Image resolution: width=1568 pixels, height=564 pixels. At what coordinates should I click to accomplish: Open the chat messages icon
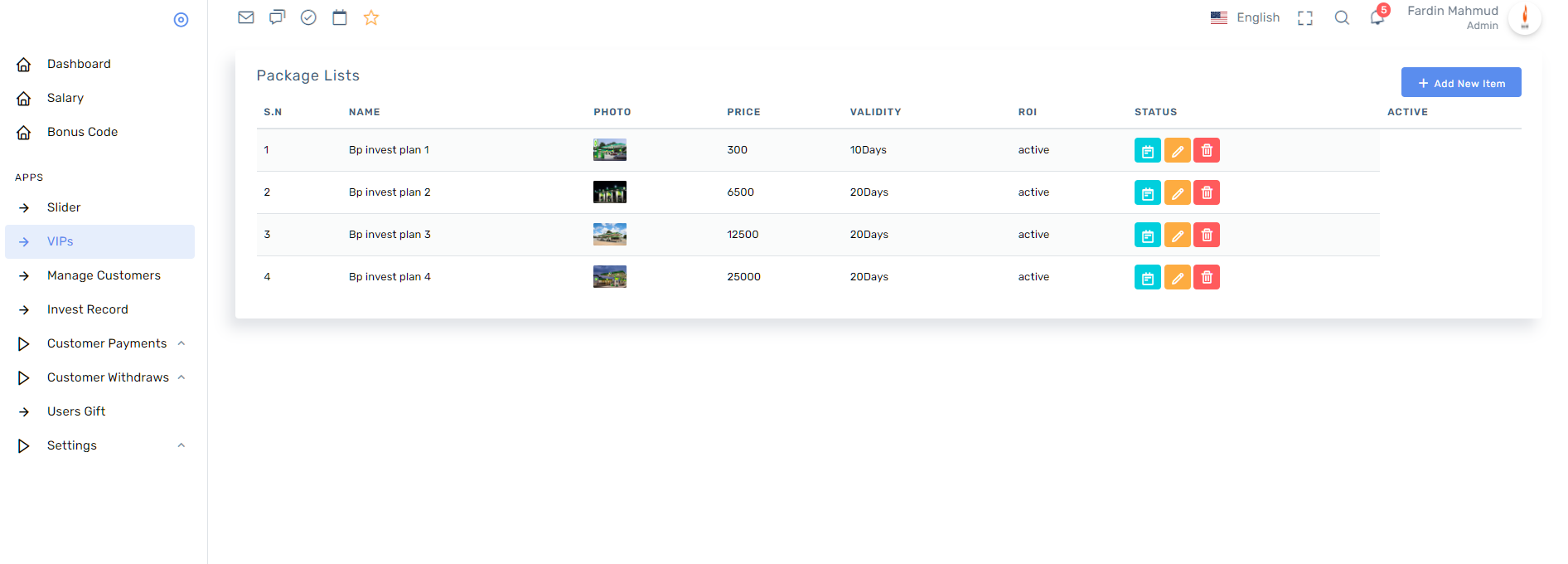tap(277, 17)
